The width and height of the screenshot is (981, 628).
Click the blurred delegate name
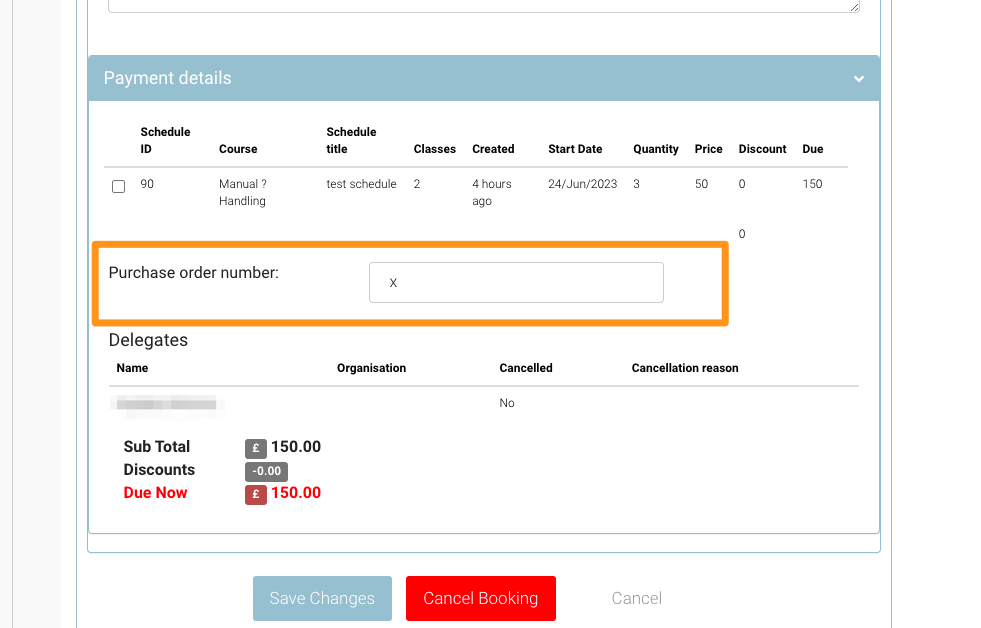pos(166,403)
